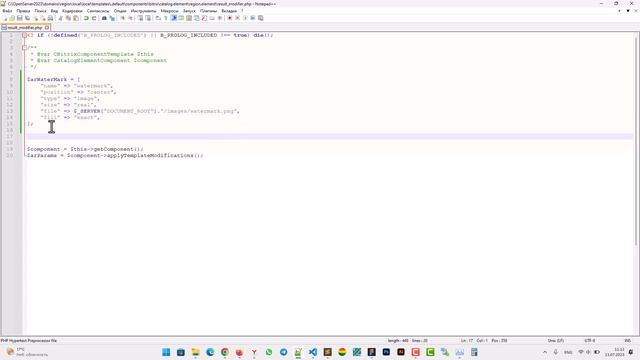Viewport: 640px width, 360px height.
Task: Toggle horizontal scroll synchronization
Action: coord(148,18)
